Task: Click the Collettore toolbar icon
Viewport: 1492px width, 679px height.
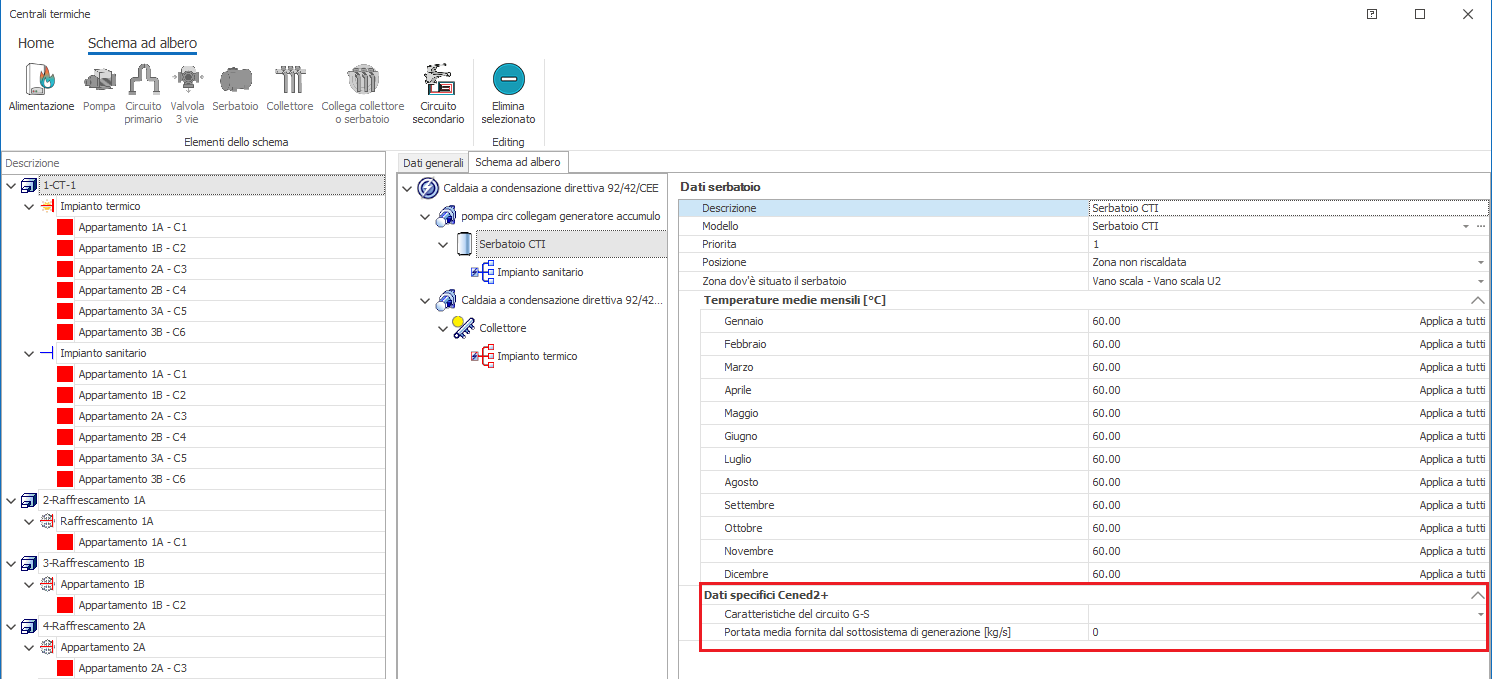Action: 289,82
